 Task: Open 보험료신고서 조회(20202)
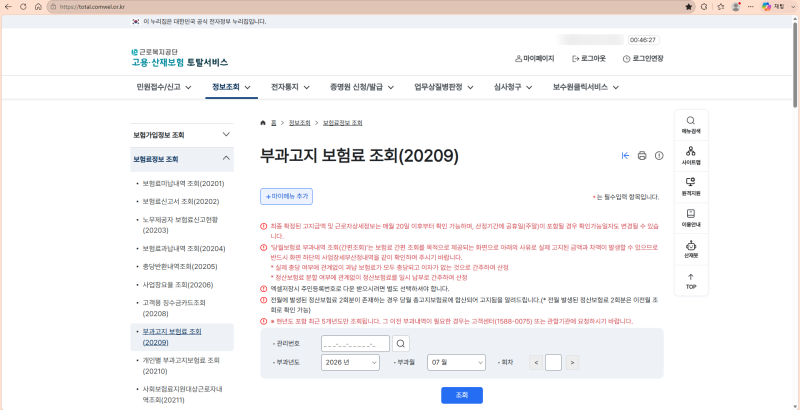point(181,201)
